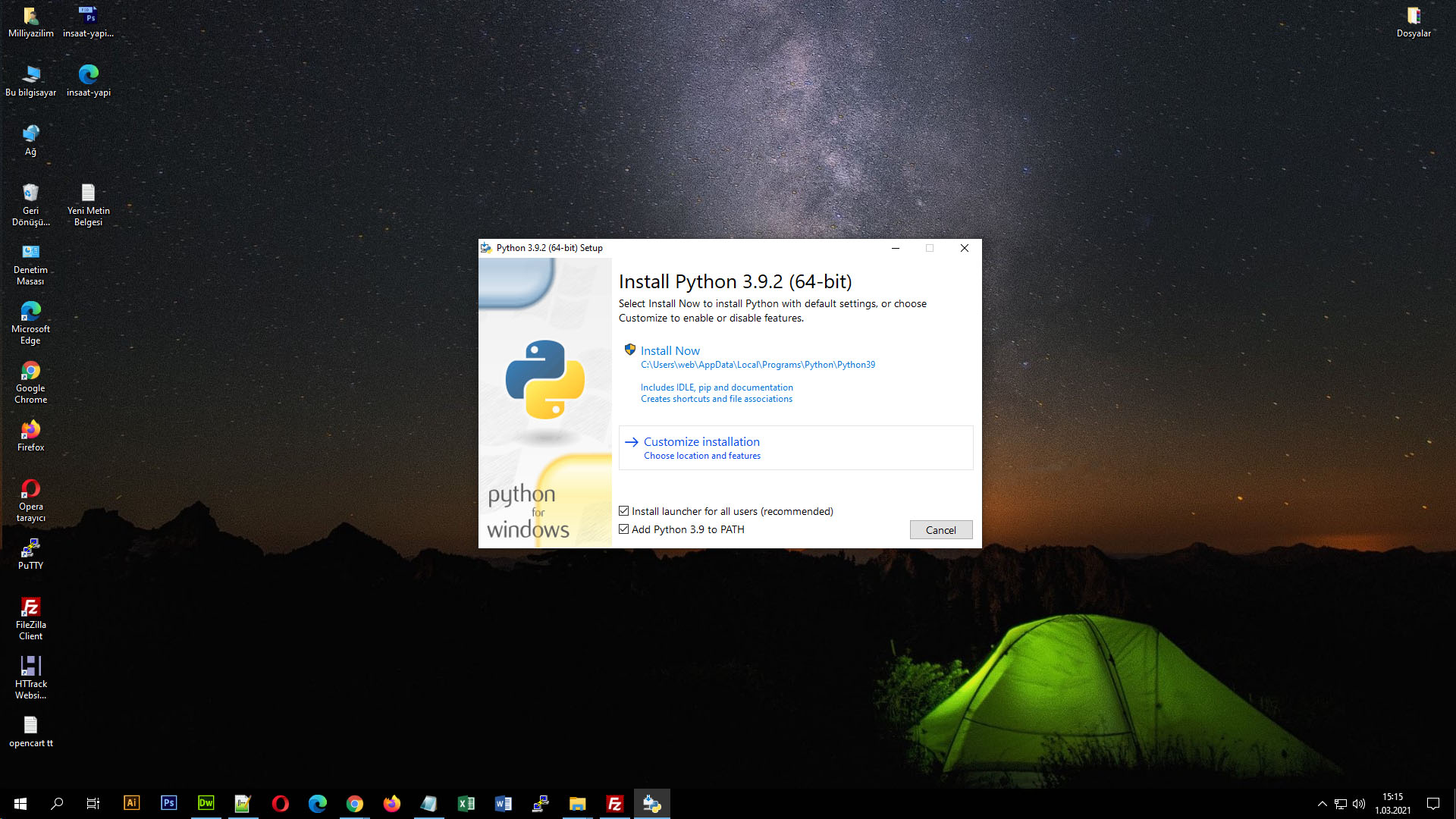Open Opera from the taskbar
This screenshot has height=819, width=1456.
[x=280, y=803]
